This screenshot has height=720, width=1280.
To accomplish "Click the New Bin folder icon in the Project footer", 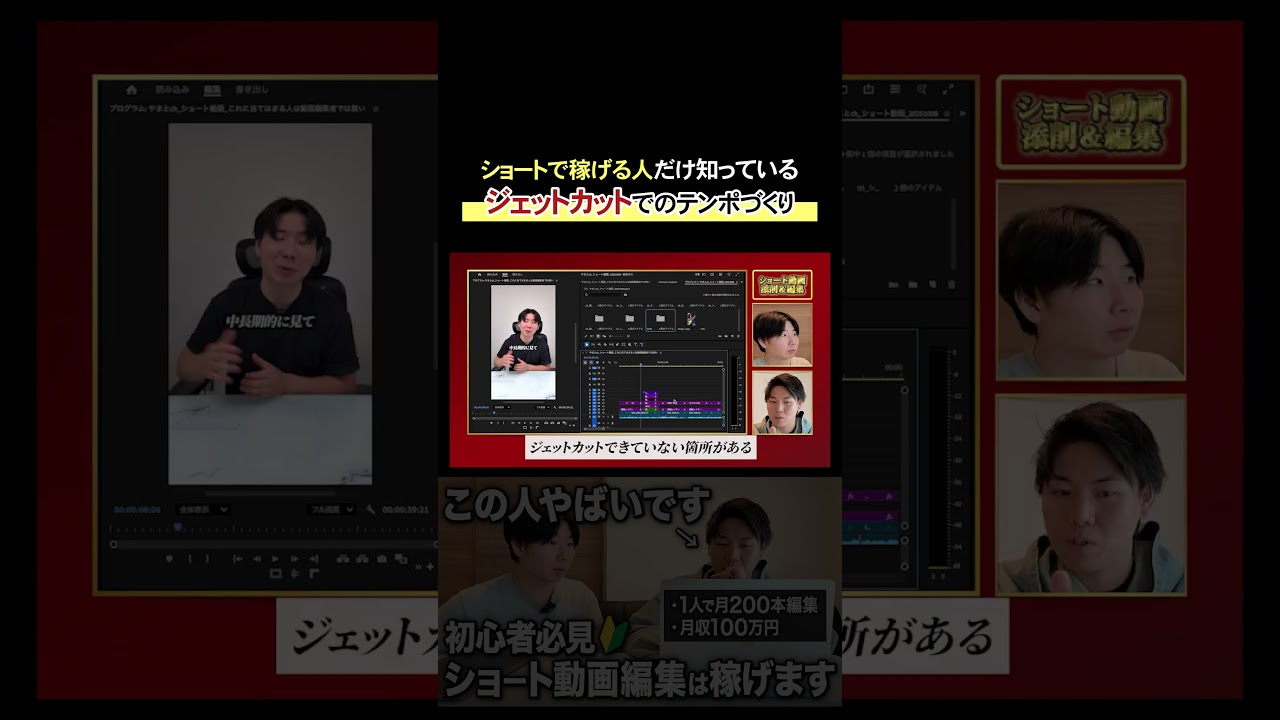I will coord(913,284).
